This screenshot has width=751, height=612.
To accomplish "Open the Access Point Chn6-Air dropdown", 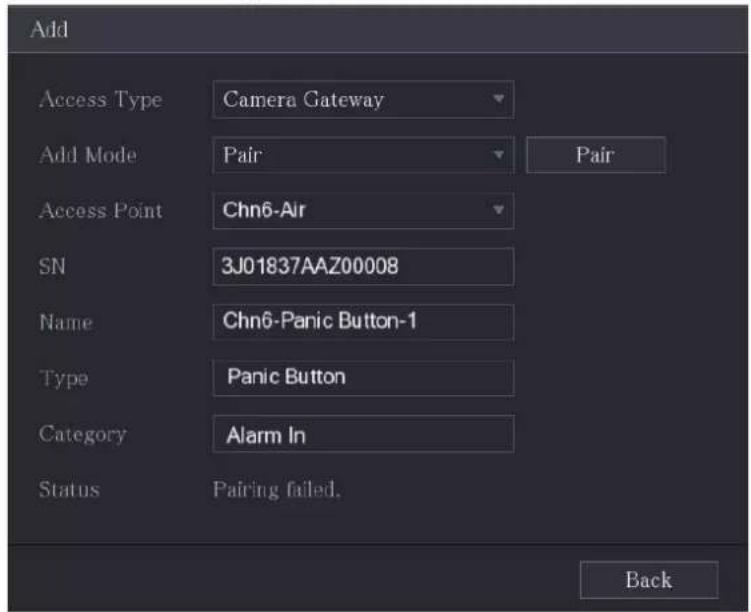I will point(363,210).
